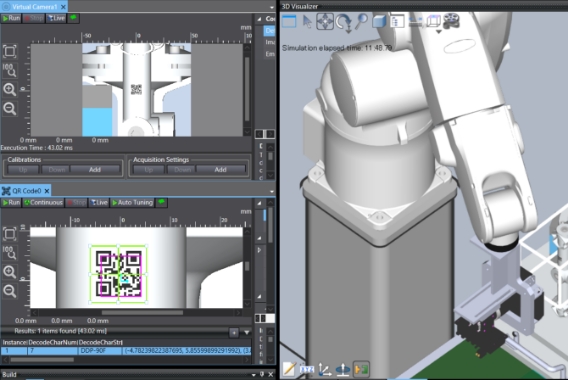Toggle the coordinate axes icon in 3D Visualizer

coord(325,369)
